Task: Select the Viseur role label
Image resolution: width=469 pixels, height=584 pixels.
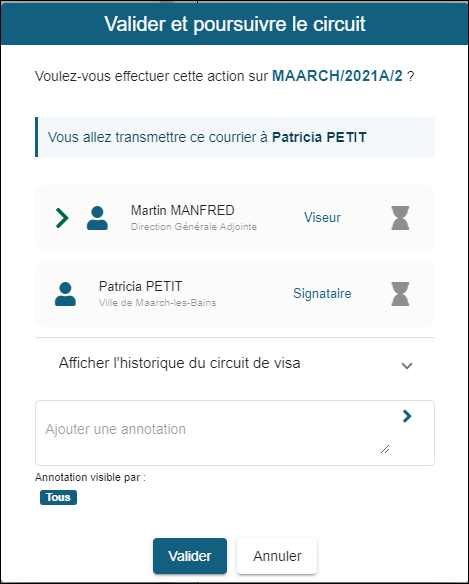Action: pyautogui.click(x=322, y=218)
